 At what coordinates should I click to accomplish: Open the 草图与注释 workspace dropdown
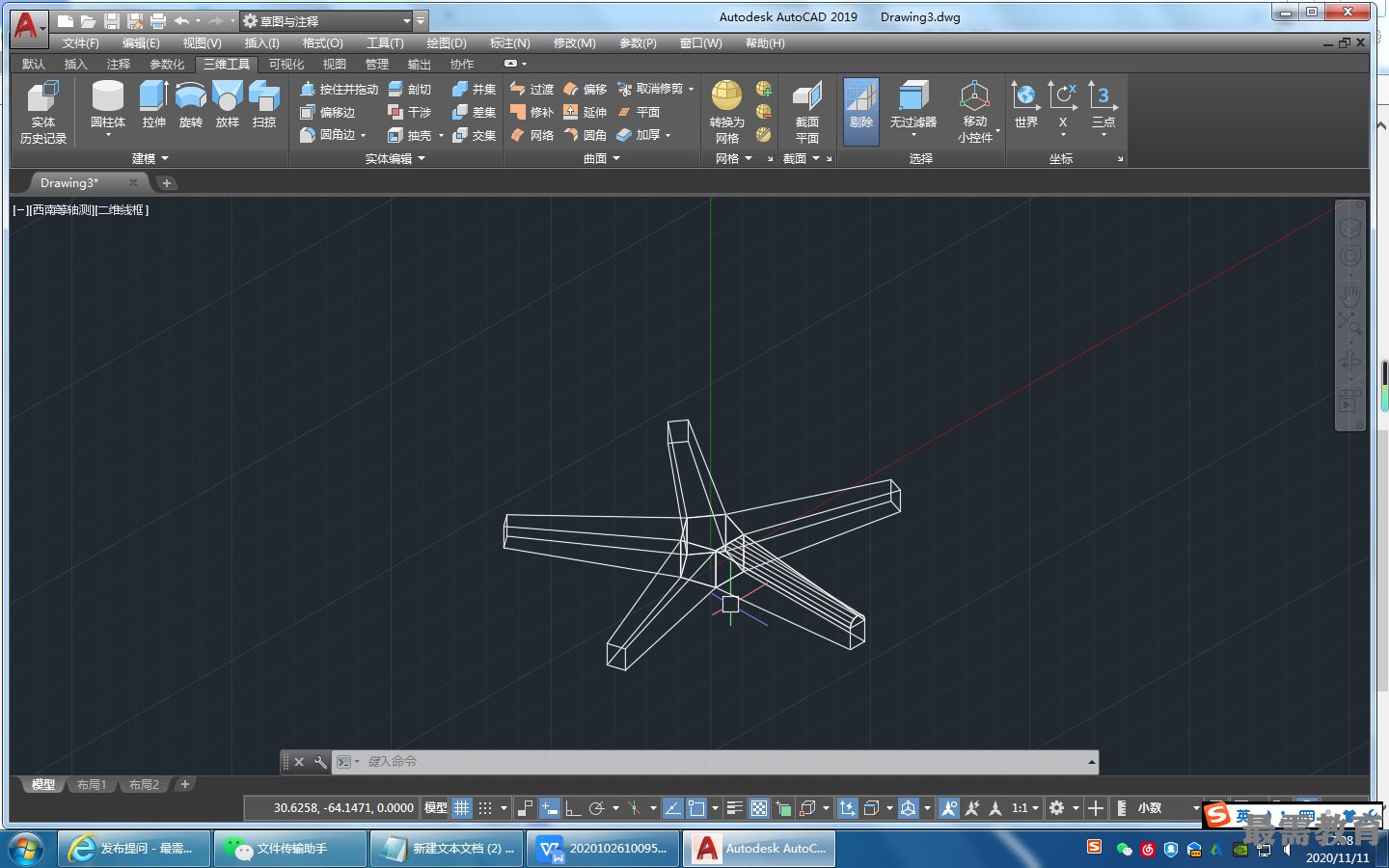click(327, 20)
